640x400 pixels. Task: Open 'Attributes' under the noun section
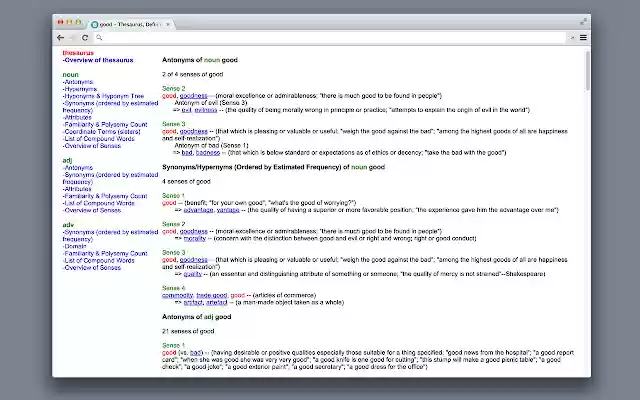[77, 118]
